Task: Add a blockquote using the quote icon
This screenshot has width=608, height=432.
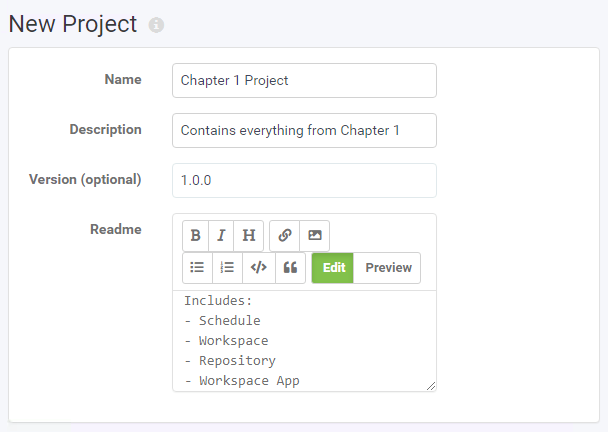Action: point(290,268)
